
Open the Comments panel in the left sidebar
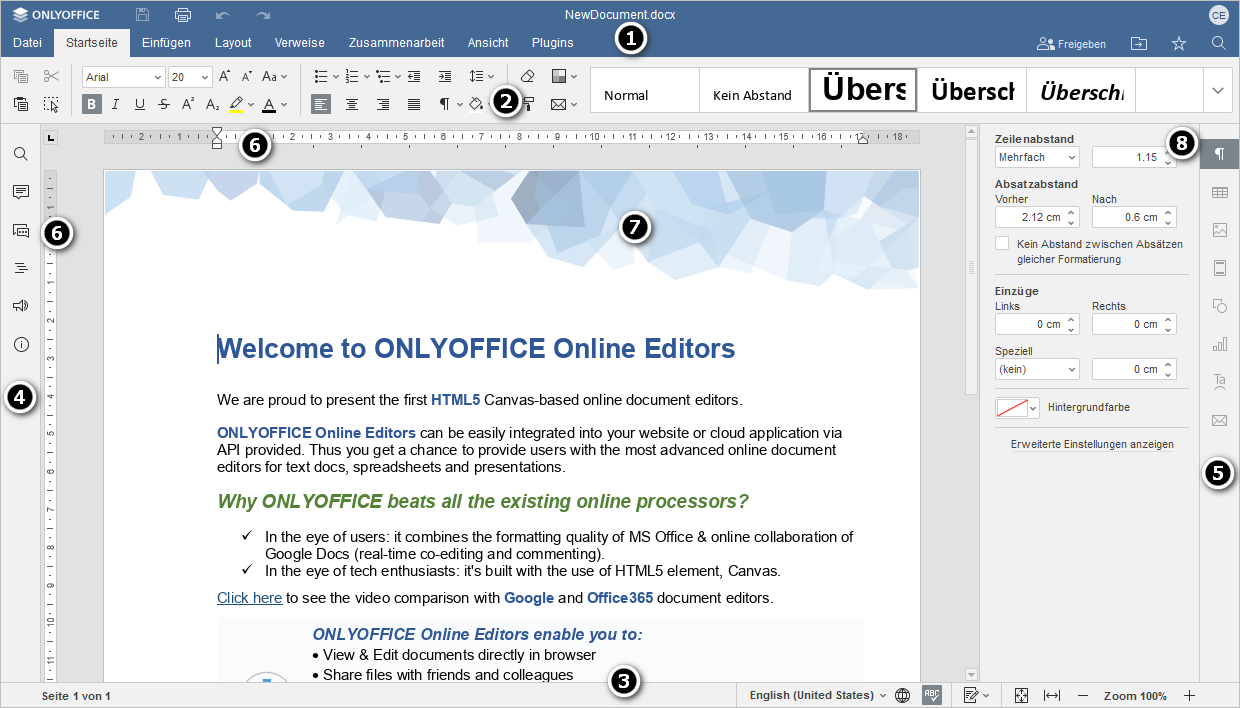[x=21, y=192]
